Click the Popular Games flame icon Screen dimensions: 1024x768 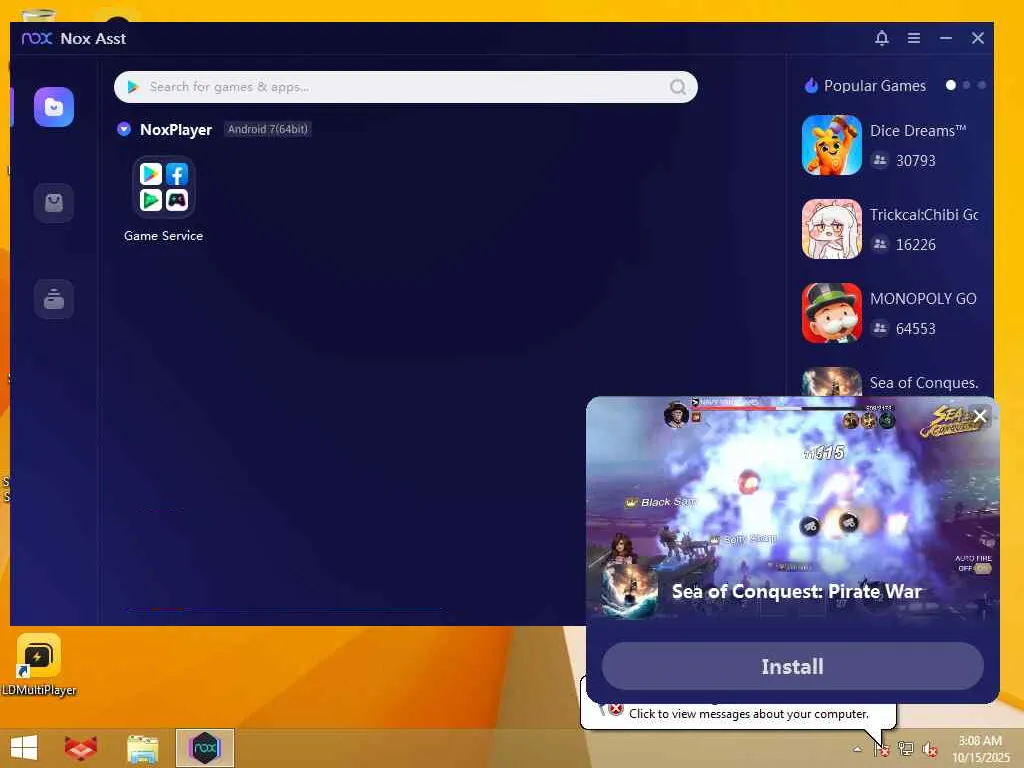[811, 86]
